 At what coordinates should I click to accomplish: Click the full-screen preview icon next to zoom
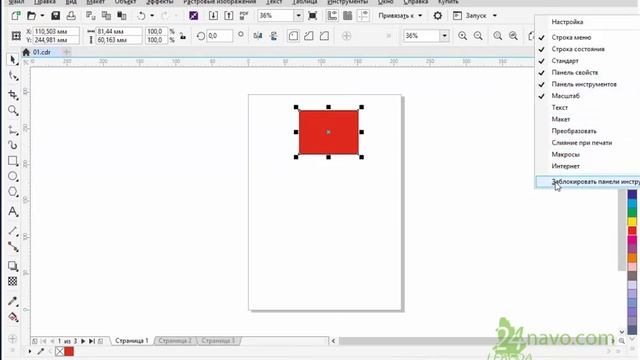[313, 16]
